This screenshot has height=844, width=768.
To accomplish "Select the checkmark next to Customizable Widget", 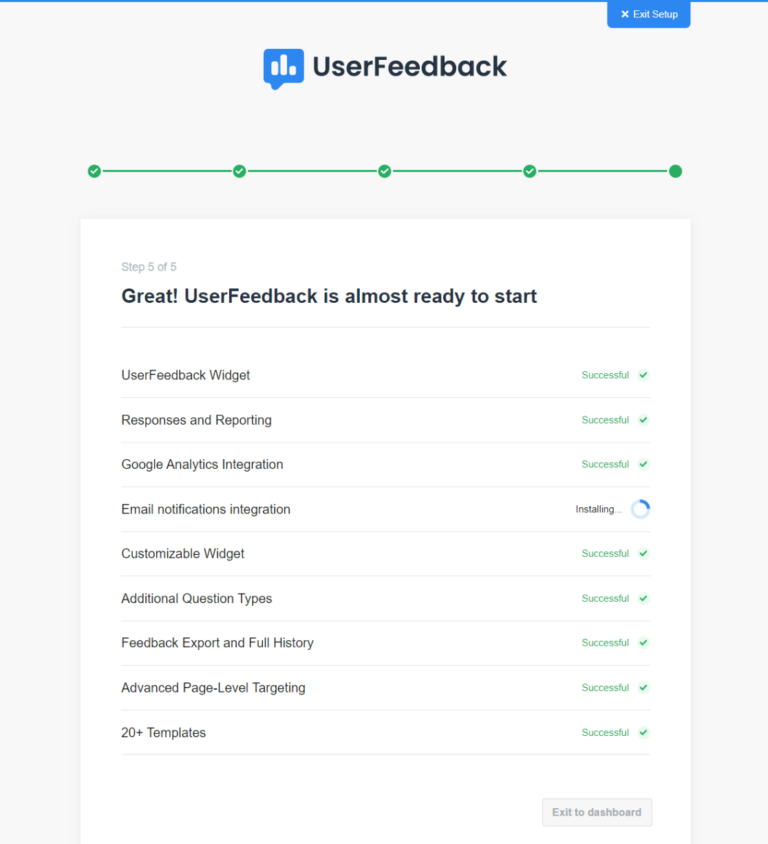I will click(643, 553).
